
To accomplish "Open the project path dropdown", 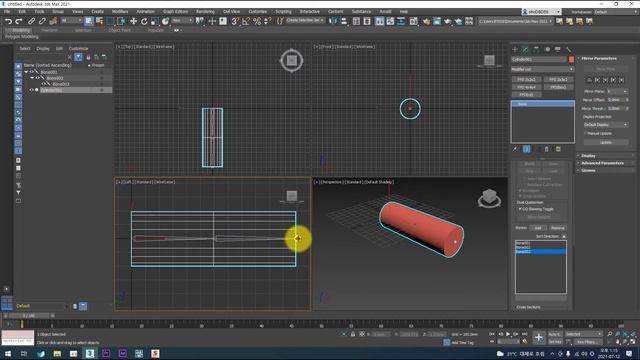I will tap(516, 21).
